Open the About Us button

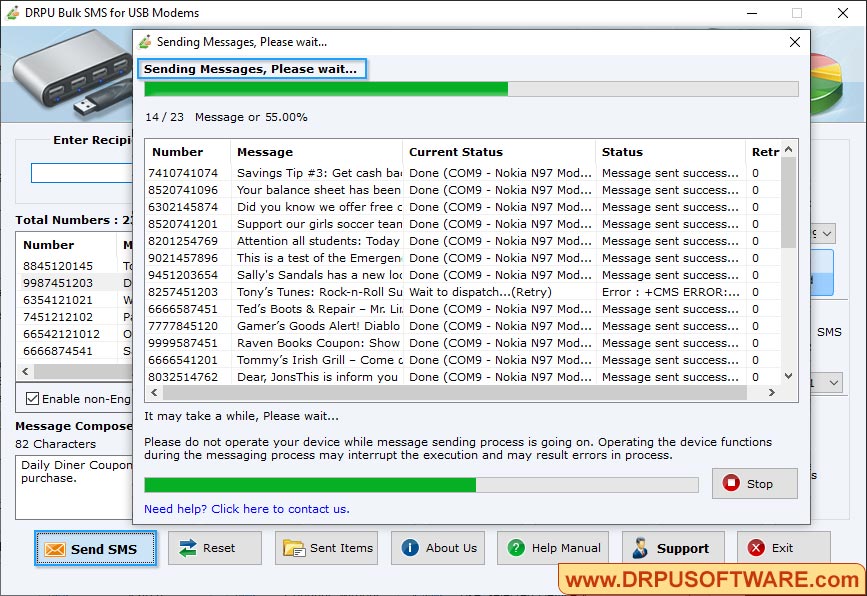pyautogui.click(x=438, y=548)
